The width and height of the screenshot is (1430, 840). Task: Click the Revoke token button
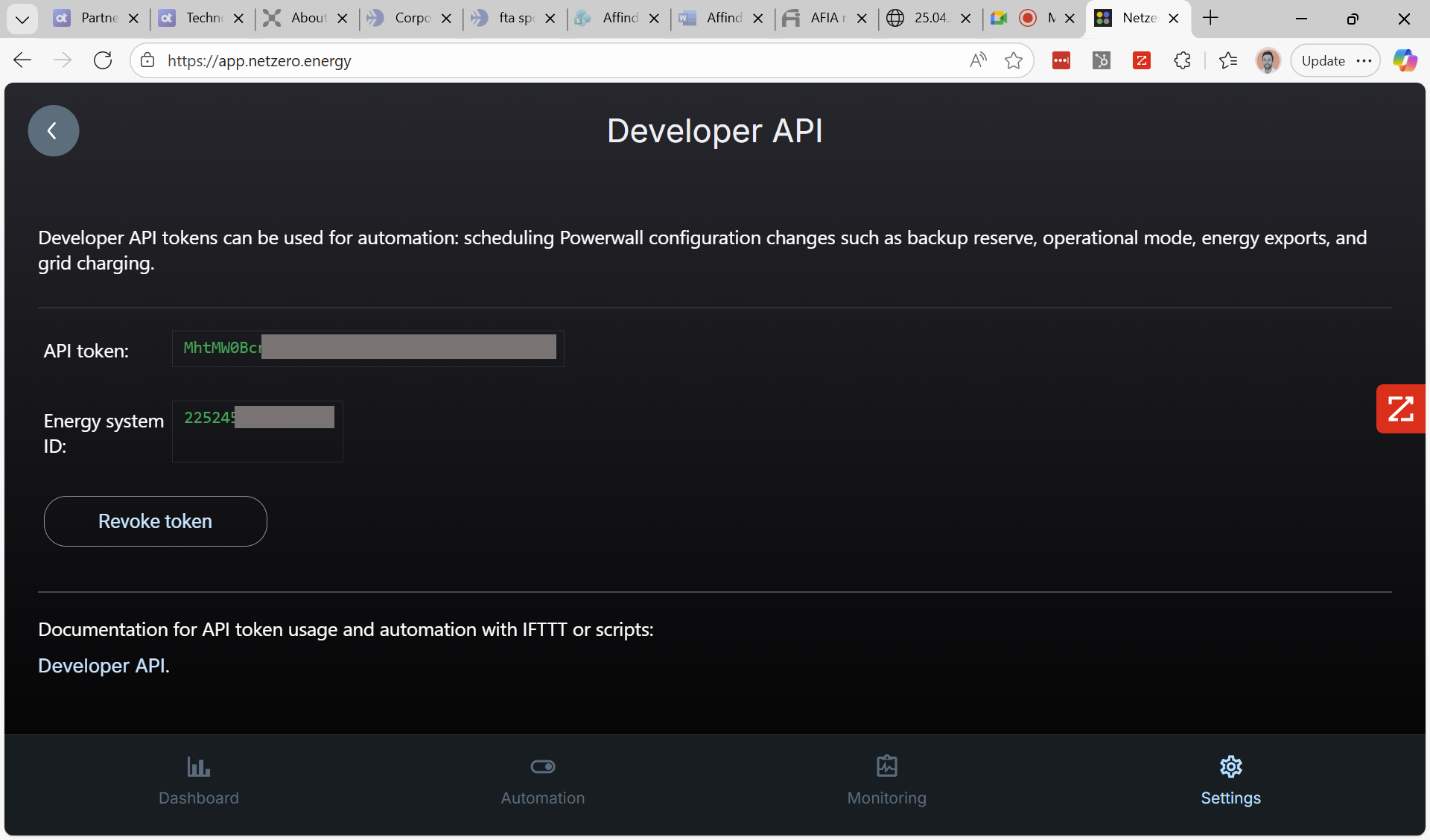pyautogui.click(x=154, y=521)
